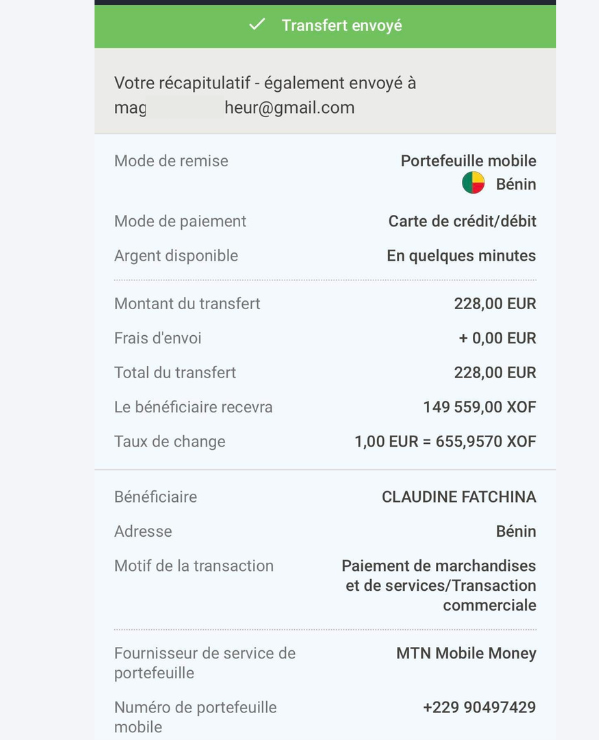
Task: Click the partly hidden gmail.com email address
Action: [234, 108]
